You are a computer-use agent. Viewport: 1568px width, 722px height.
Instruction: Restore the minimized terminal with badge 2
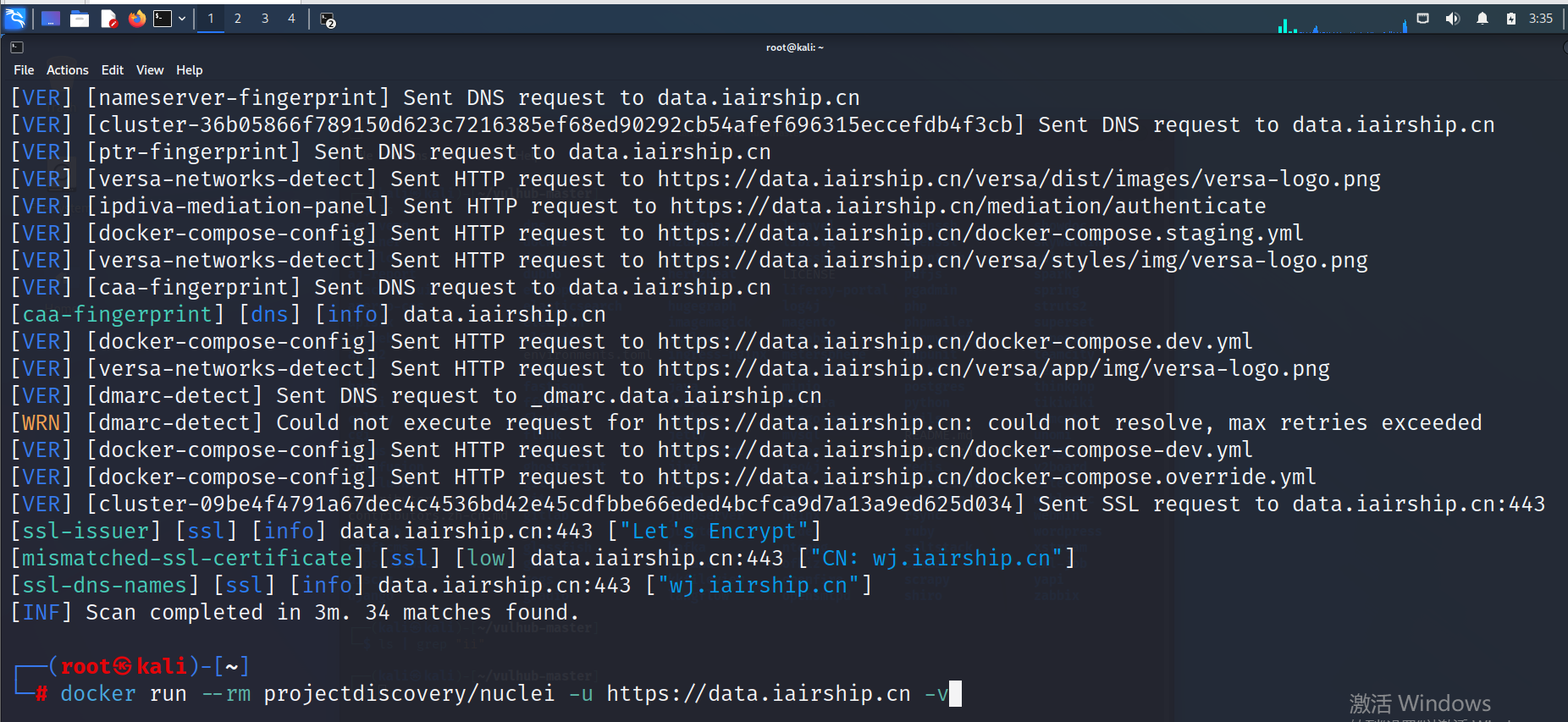click(327, 18)
